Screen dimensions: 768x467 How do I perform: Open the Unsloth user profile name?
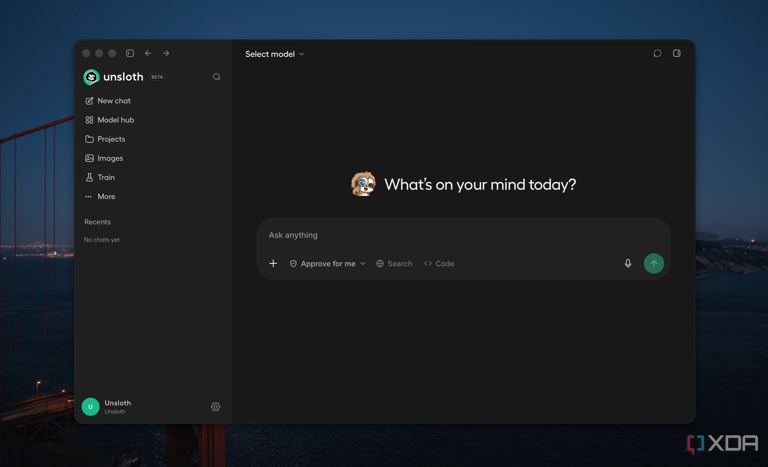tap(118, 403)
